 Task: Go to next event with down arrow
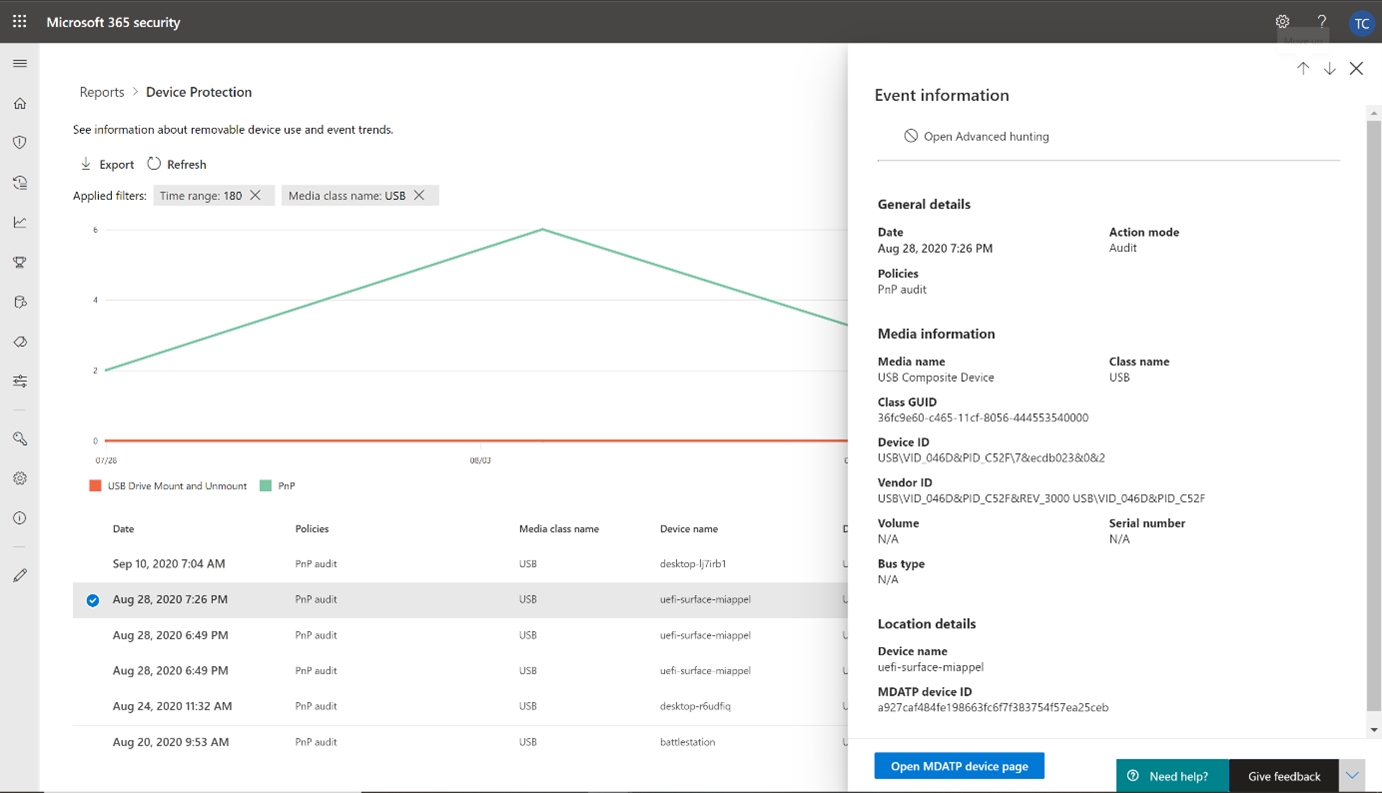click(1329, 69)
